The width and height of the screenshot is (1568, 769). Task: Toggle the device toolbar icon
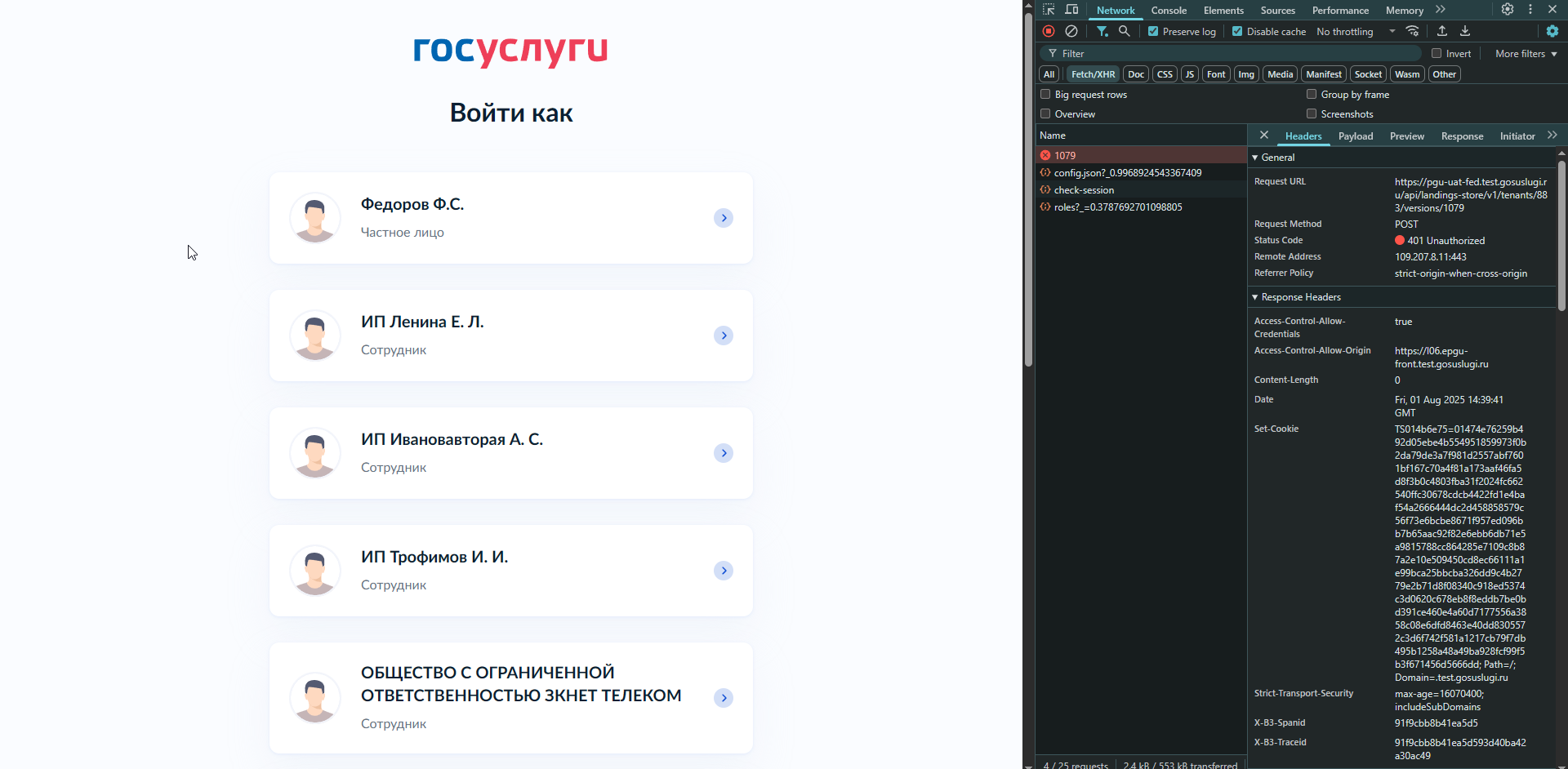point(1071,10)
